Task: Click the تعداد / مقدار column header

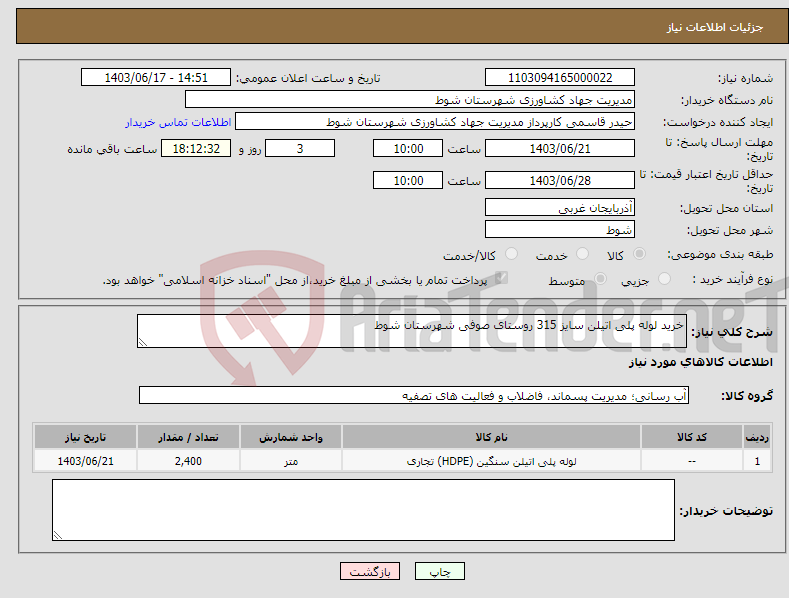Action: pos(188,437)
